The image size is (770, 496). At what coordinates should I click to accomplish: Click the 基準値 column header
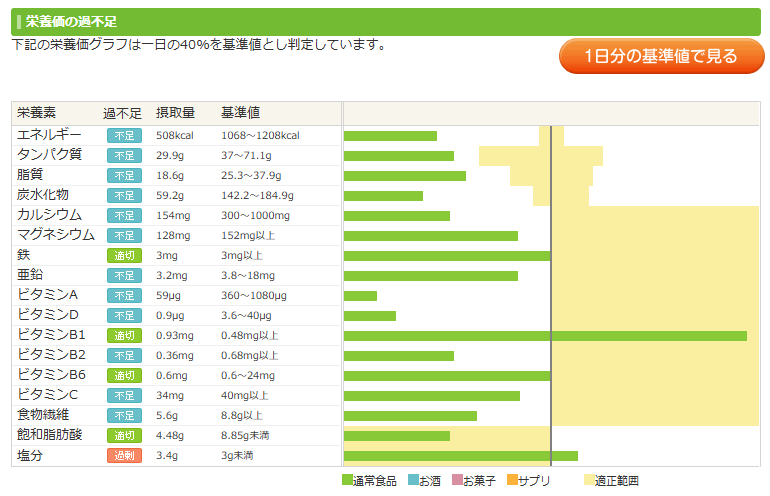pos(240,113)
